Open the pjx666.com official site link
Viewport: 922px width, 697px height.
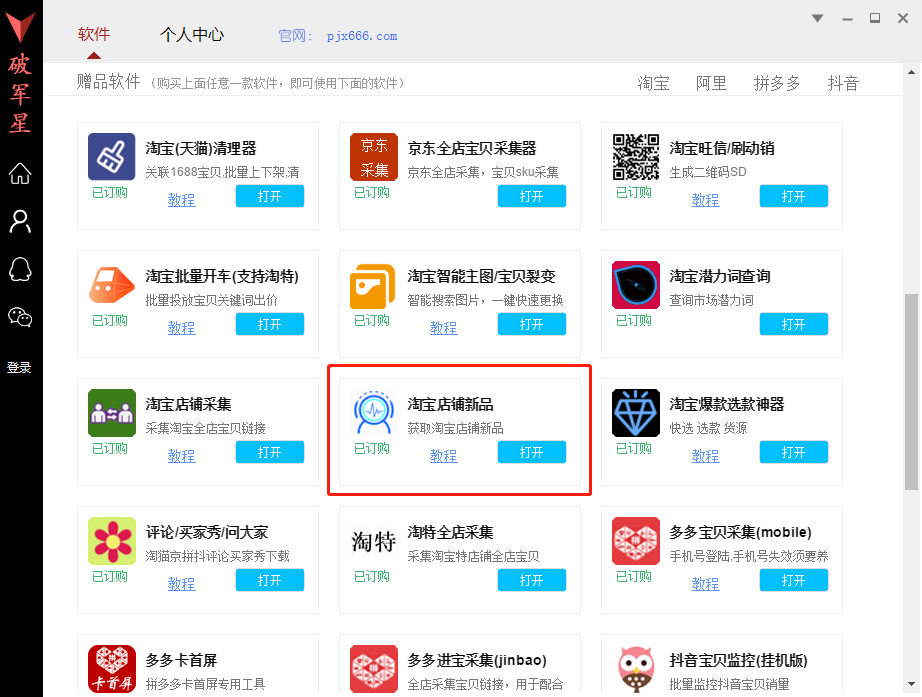pyautogui.click(x=362, y=36)
